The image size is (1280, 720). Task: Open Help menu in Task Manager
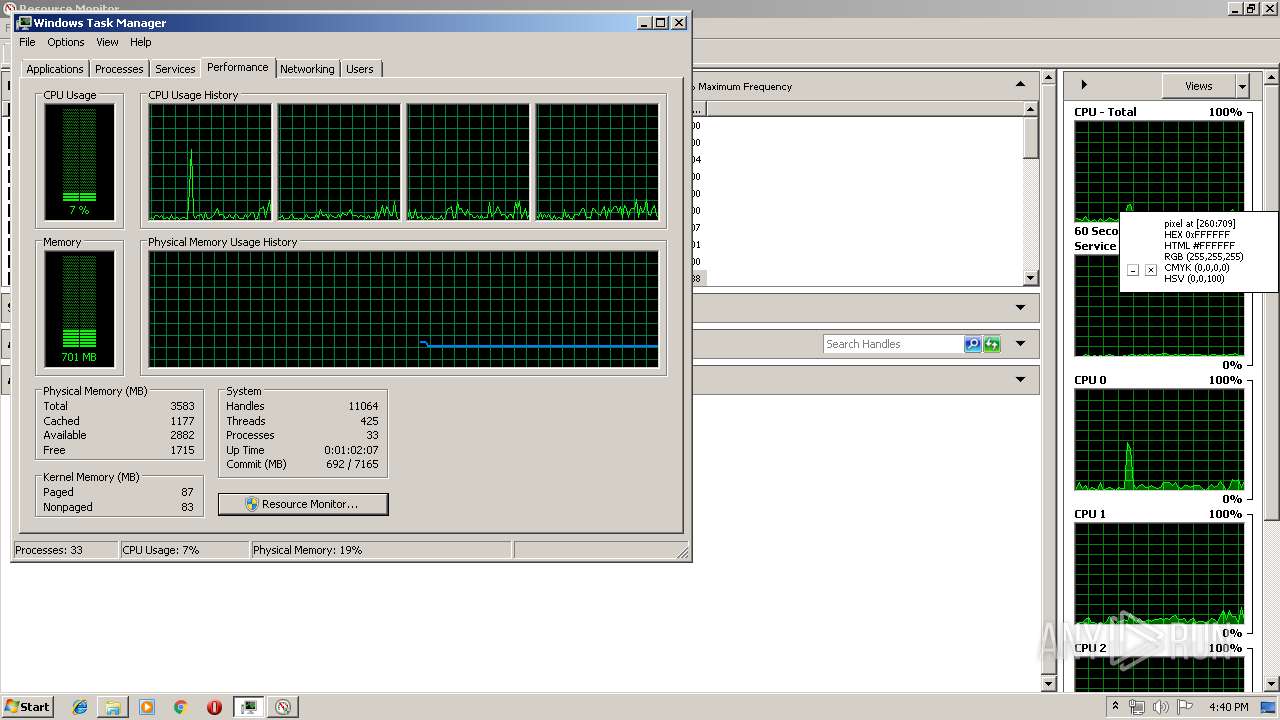[141, 42]
